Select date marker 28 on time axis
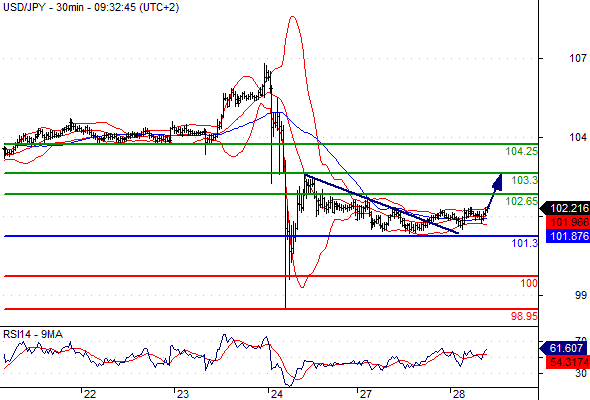This screenshot has width=590, height=400. tap(459, 394)
